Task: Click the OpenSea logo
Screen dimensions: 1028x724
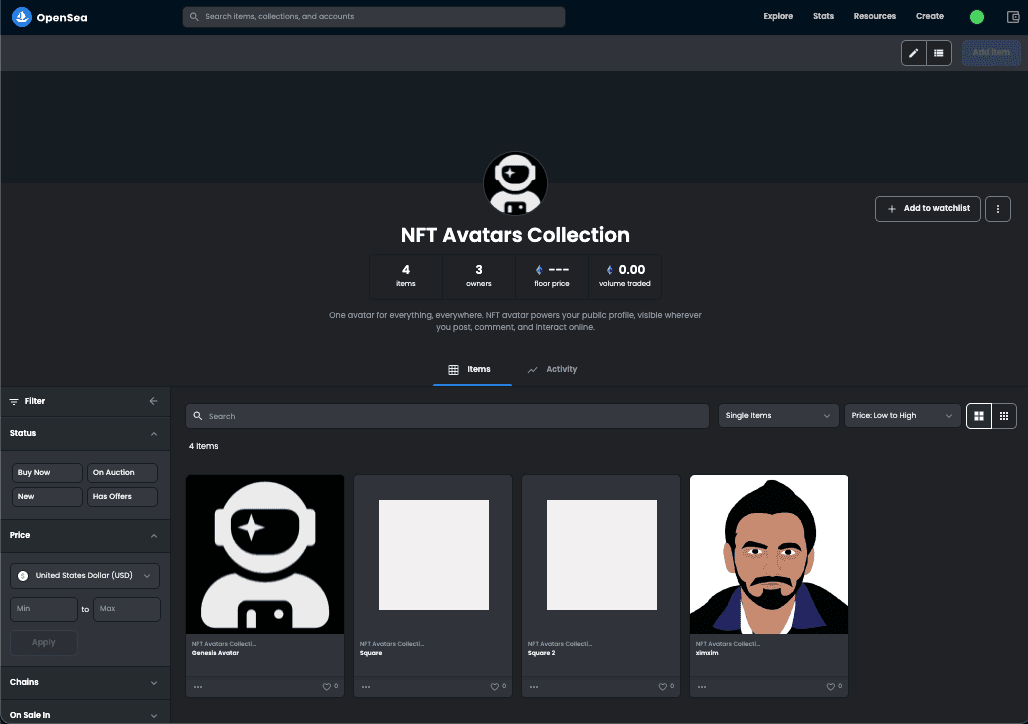Action: click(x=48, y=16)
